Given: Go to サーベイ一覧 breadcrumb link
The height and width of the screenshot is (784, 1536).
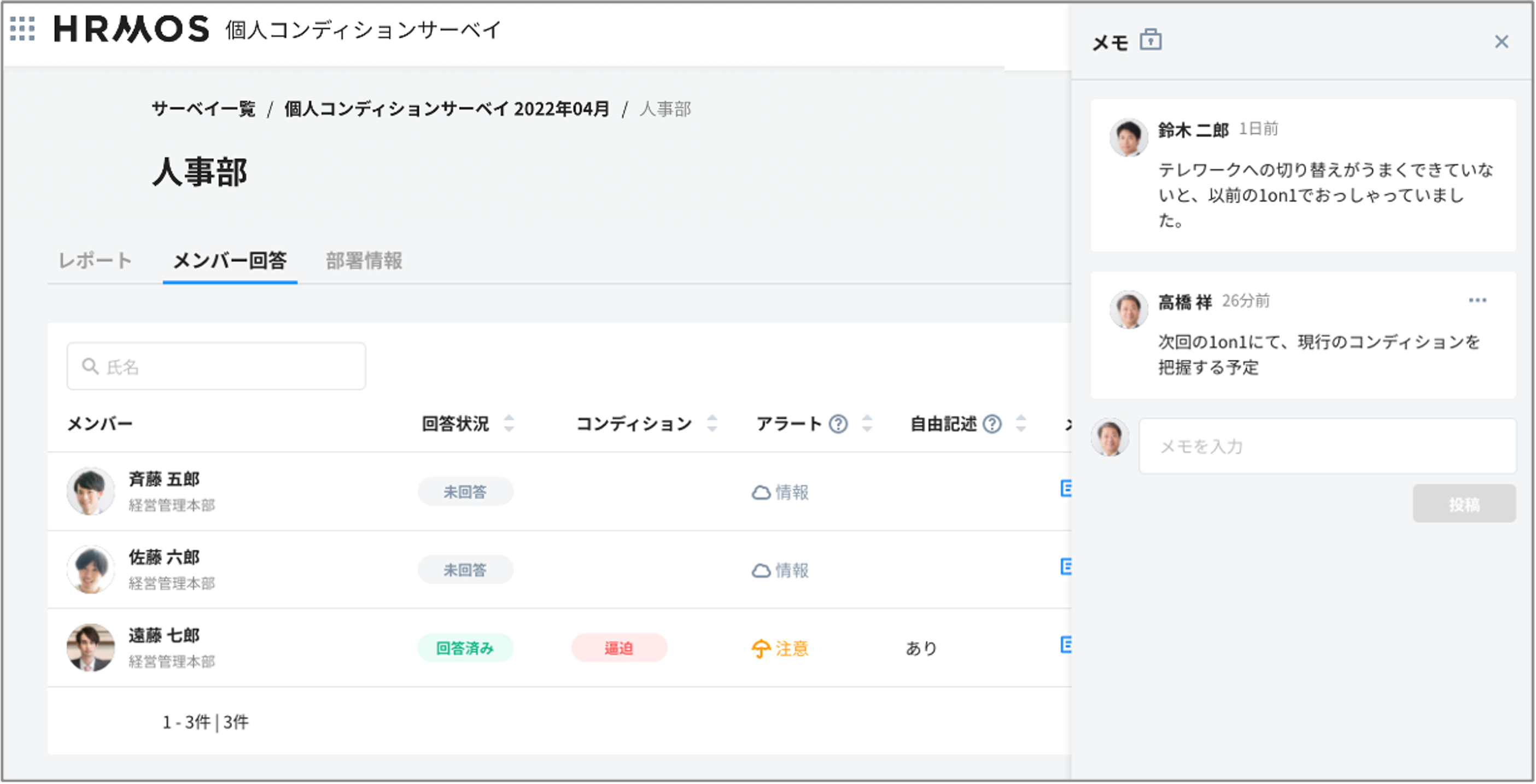Looking at the screenshot, I should point(203,109).
